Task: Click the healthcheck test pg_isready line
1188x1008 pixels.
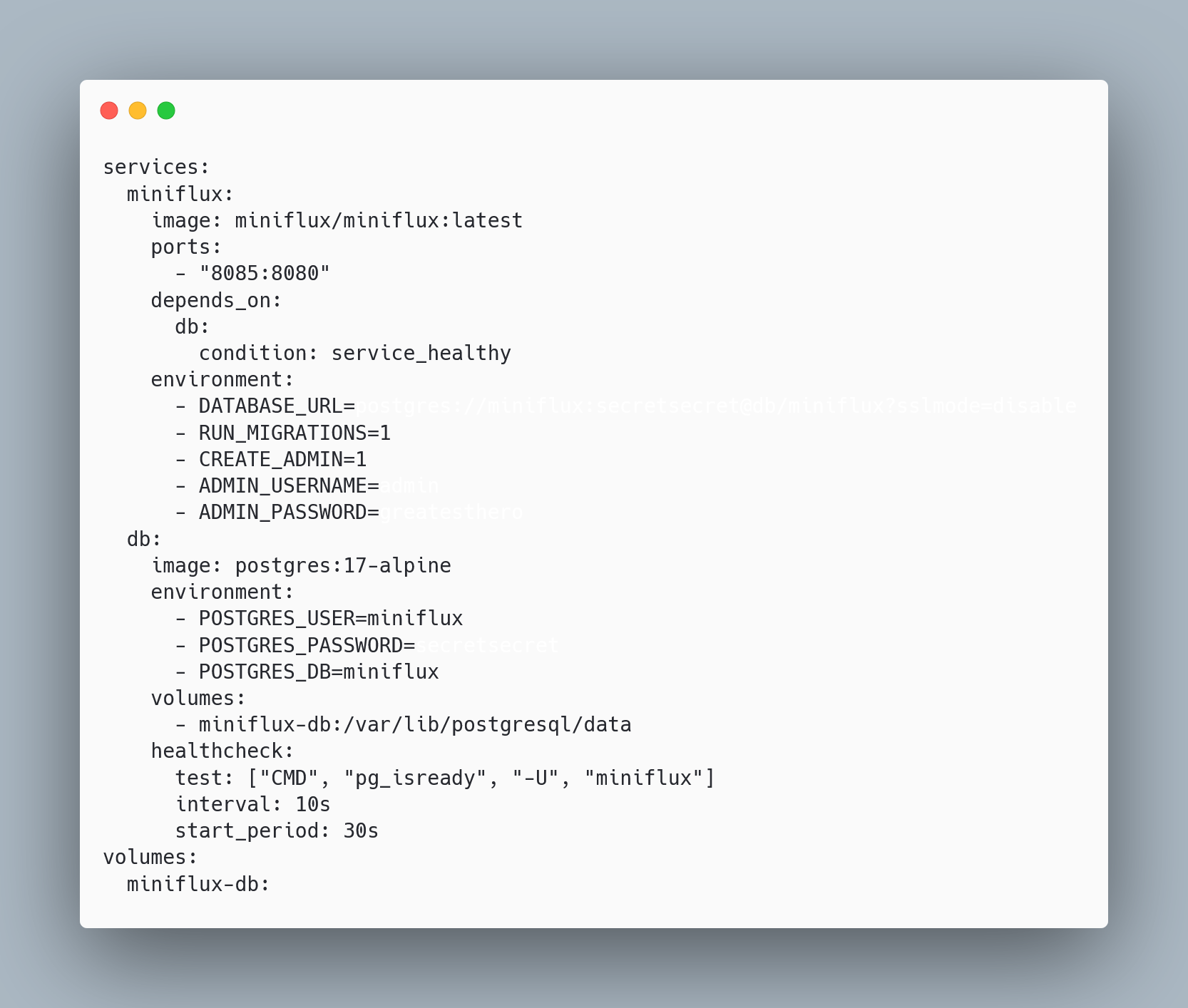Action: pos(445,778)
